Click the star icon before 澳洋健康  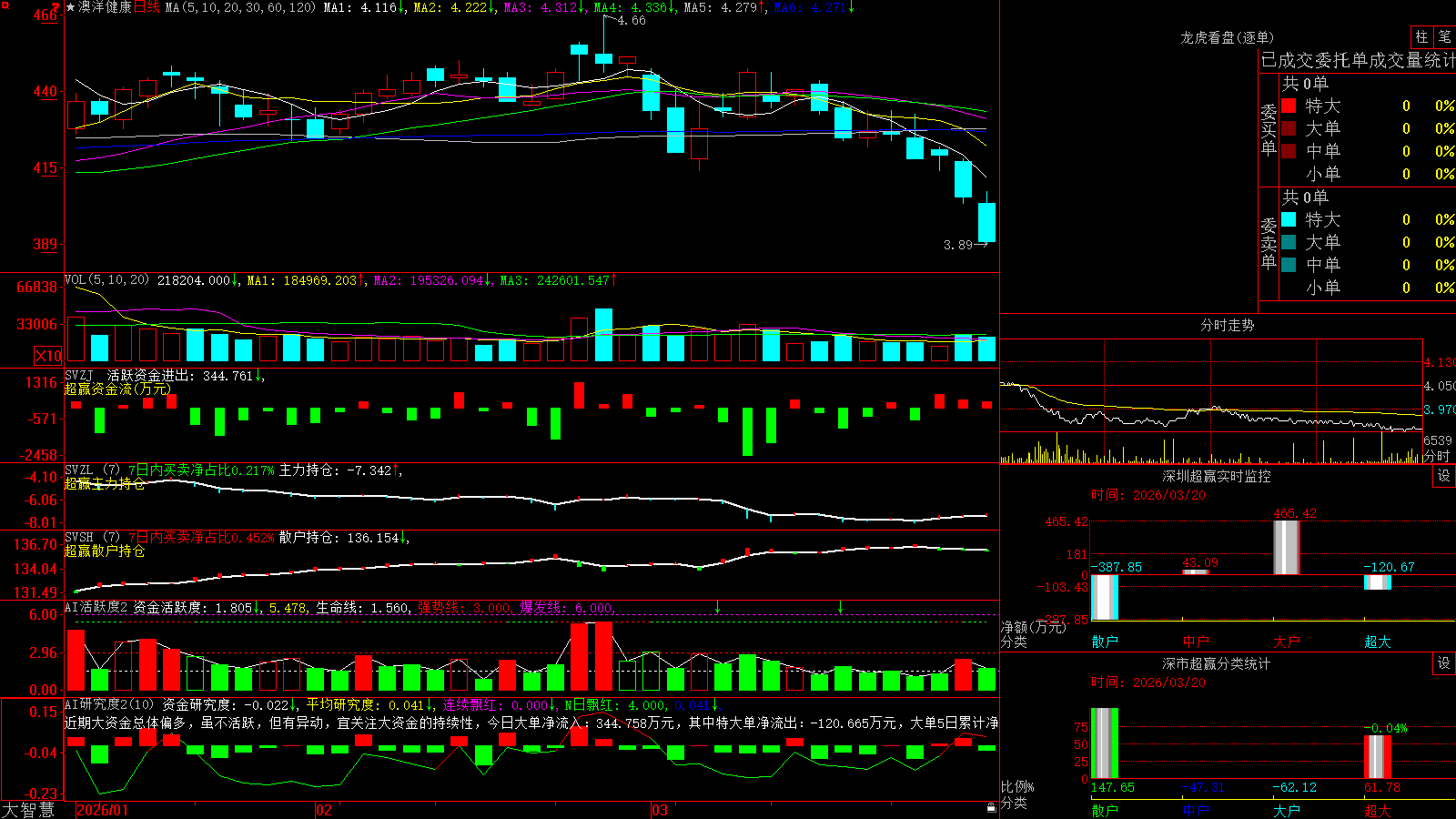coord(71,7)
